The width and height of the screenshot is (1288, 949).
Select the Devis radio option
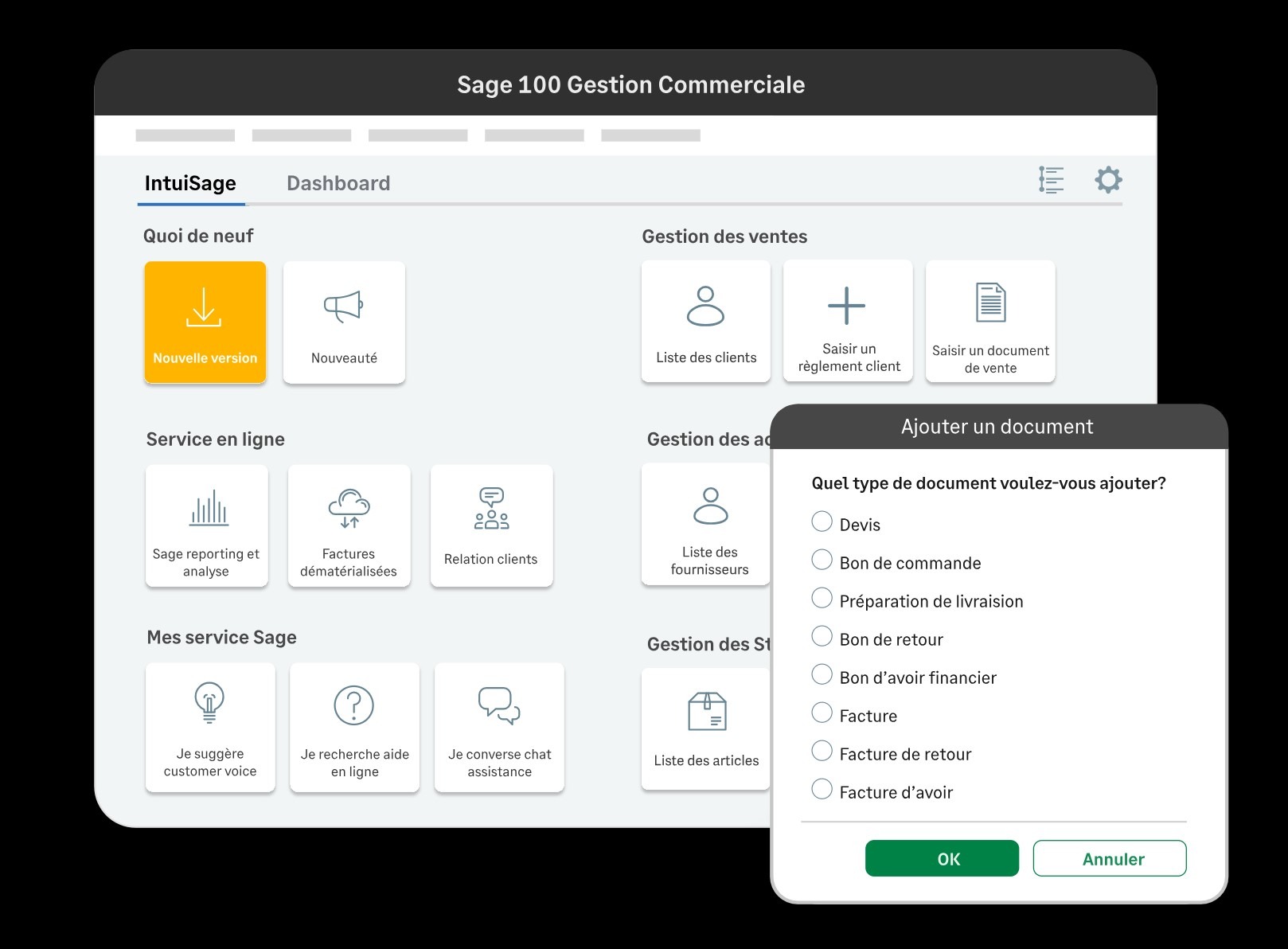pos(822,522)
